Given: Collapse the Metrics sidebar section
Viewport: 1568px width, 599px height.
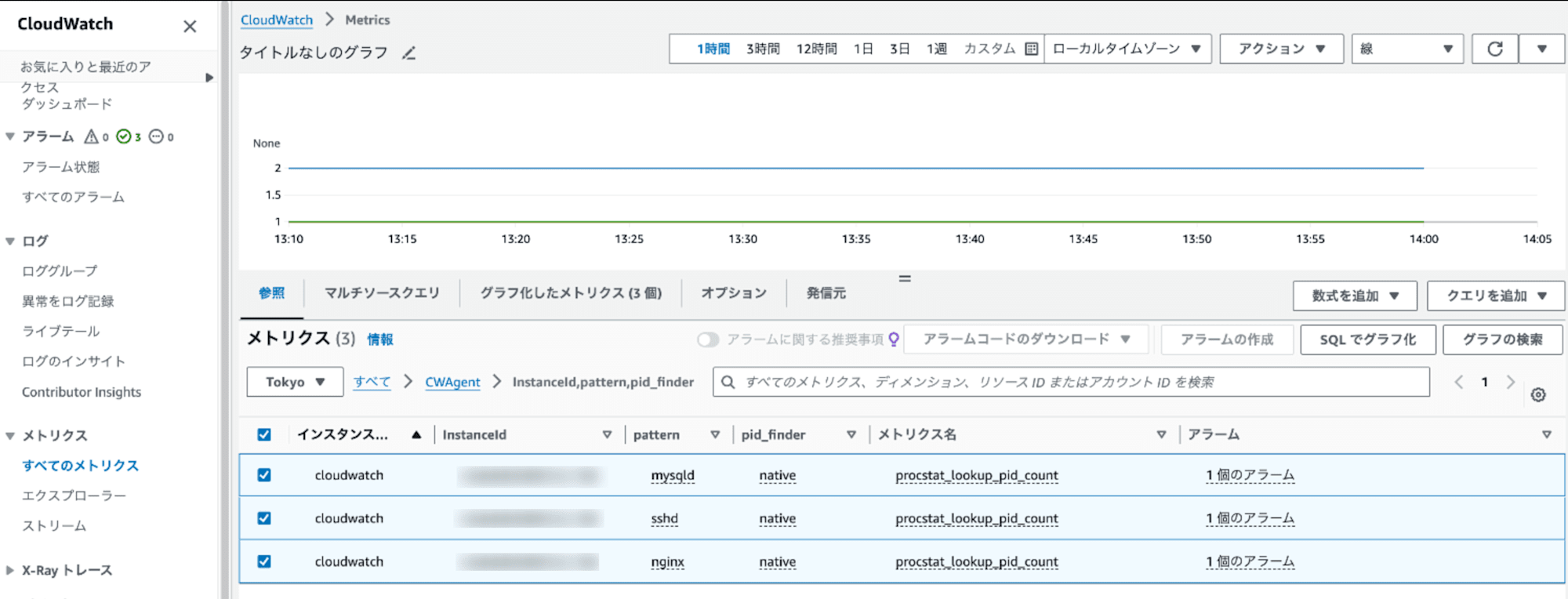Looking at the screenshot, I should 10,436.
